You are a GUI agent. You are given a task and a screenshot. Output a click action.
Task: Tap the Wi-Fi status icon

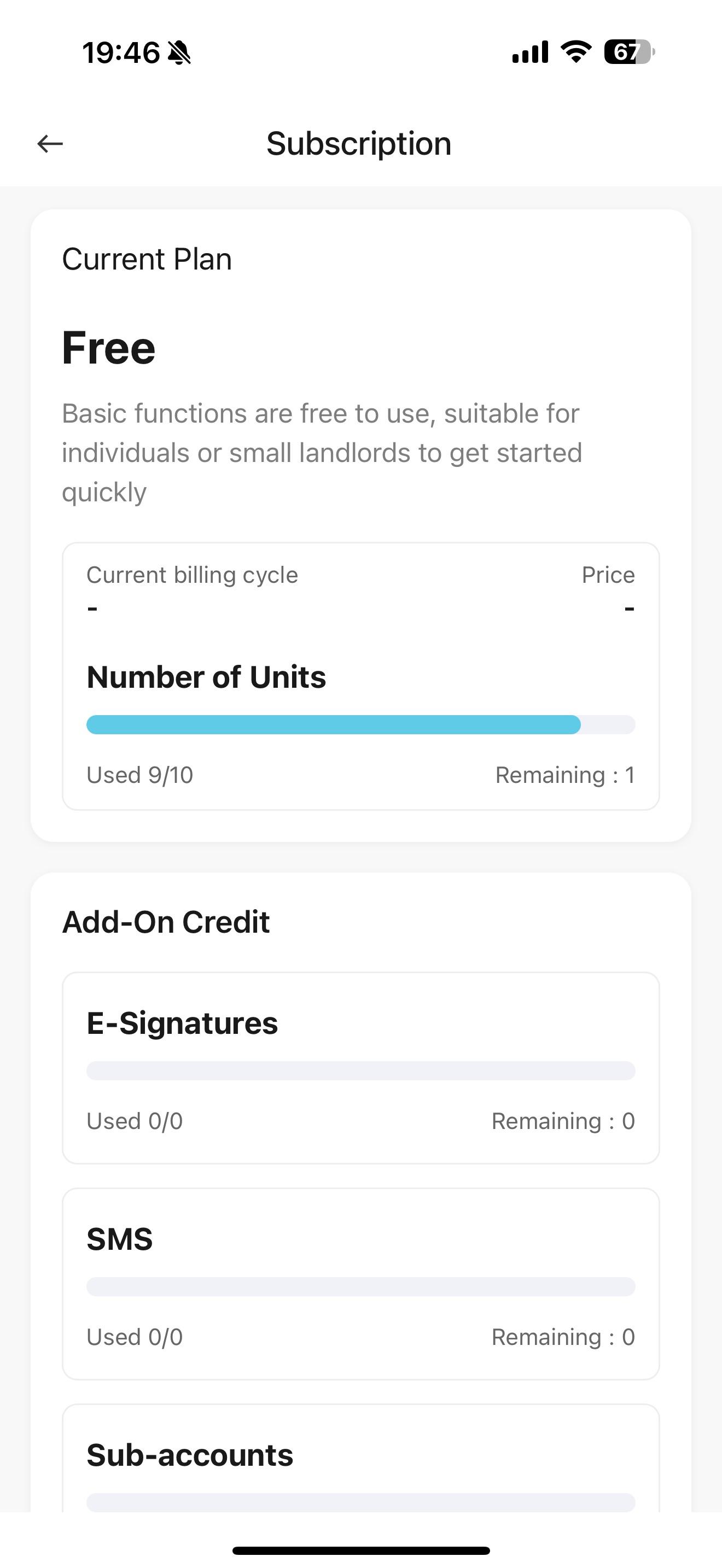pyautogui.click(x=576, y=52)
